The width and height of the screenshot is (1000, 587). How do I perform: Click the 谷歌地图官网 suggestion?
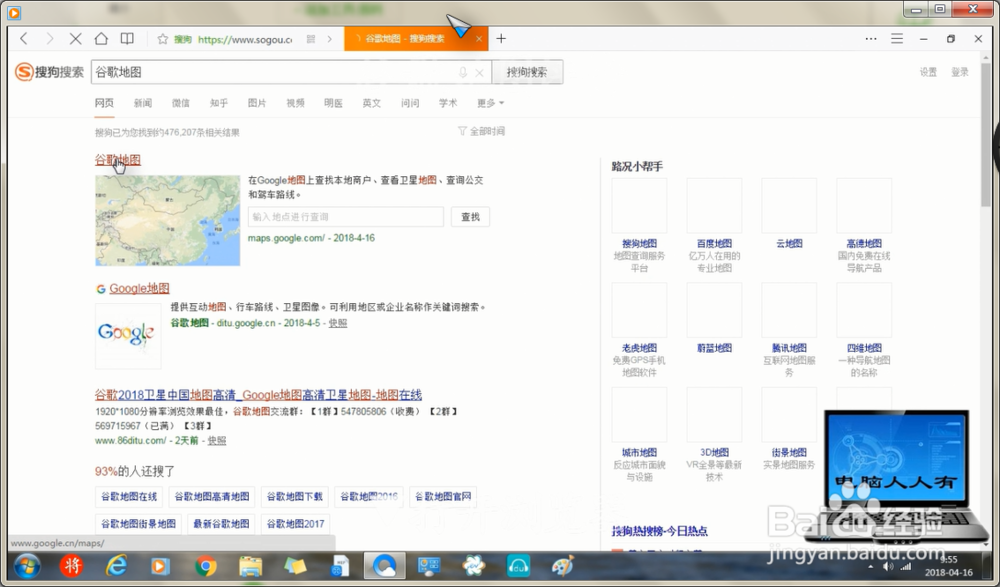pyautogui.click(x=443, y=496)
